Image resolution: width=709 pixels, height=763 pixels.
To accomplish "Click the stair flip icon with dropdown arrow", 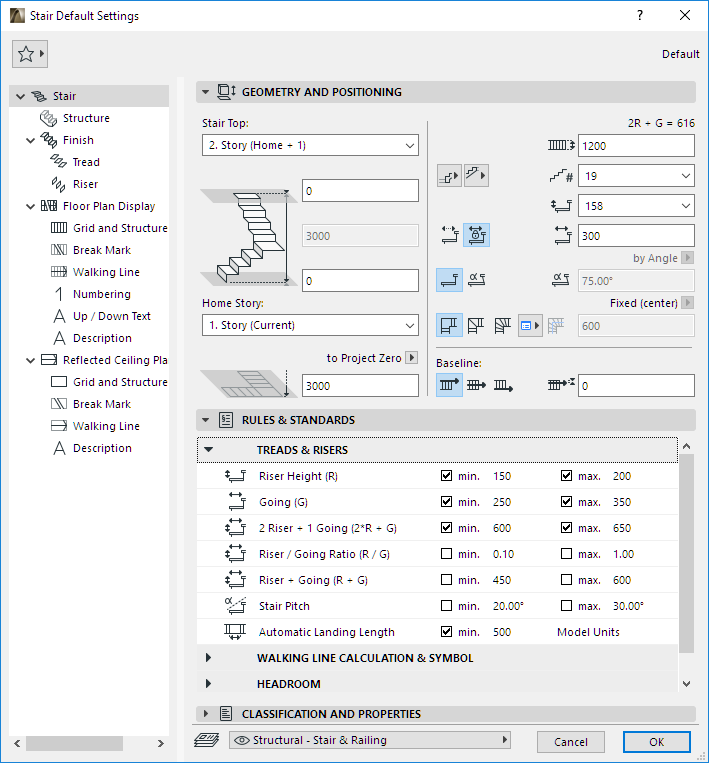I will [x=476, y=176].
